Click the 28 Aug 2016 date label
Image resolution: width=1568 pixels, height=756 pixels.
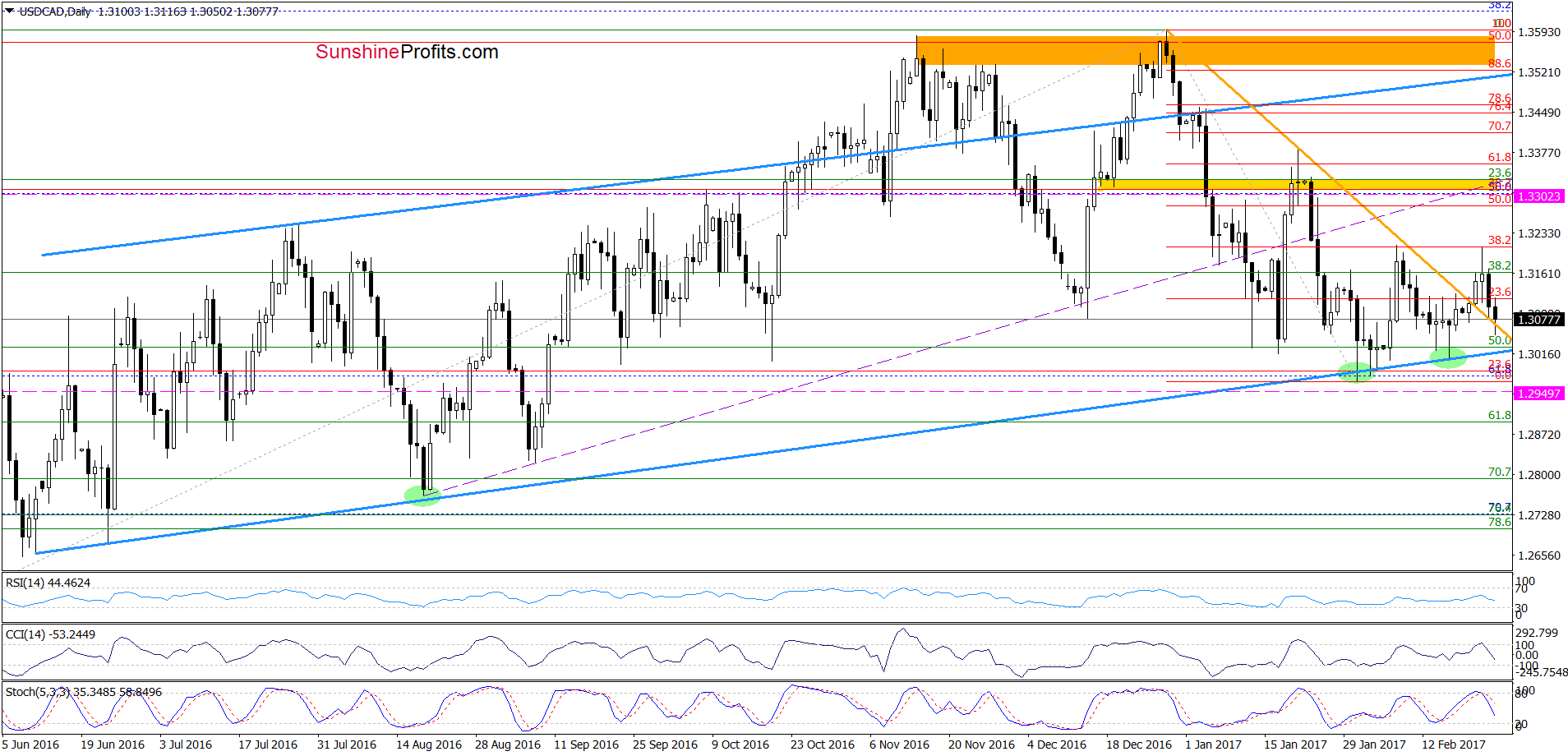[508, 744]
